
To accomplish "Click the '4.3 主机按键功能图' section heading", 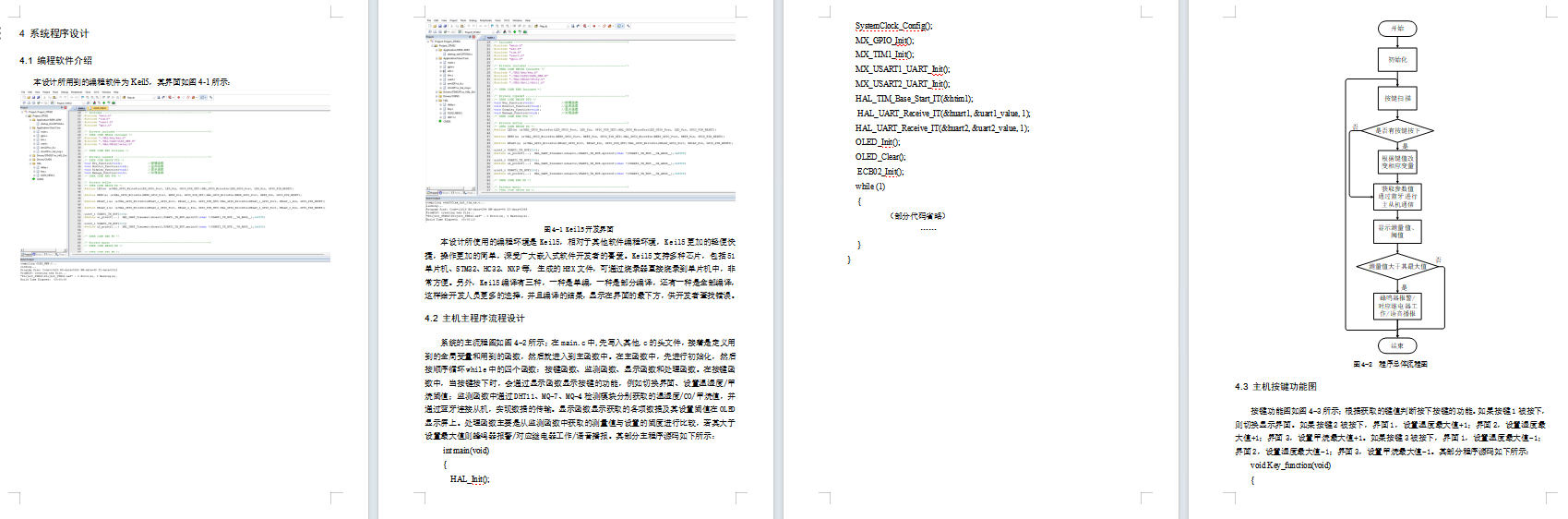I will coord(1275,387).
